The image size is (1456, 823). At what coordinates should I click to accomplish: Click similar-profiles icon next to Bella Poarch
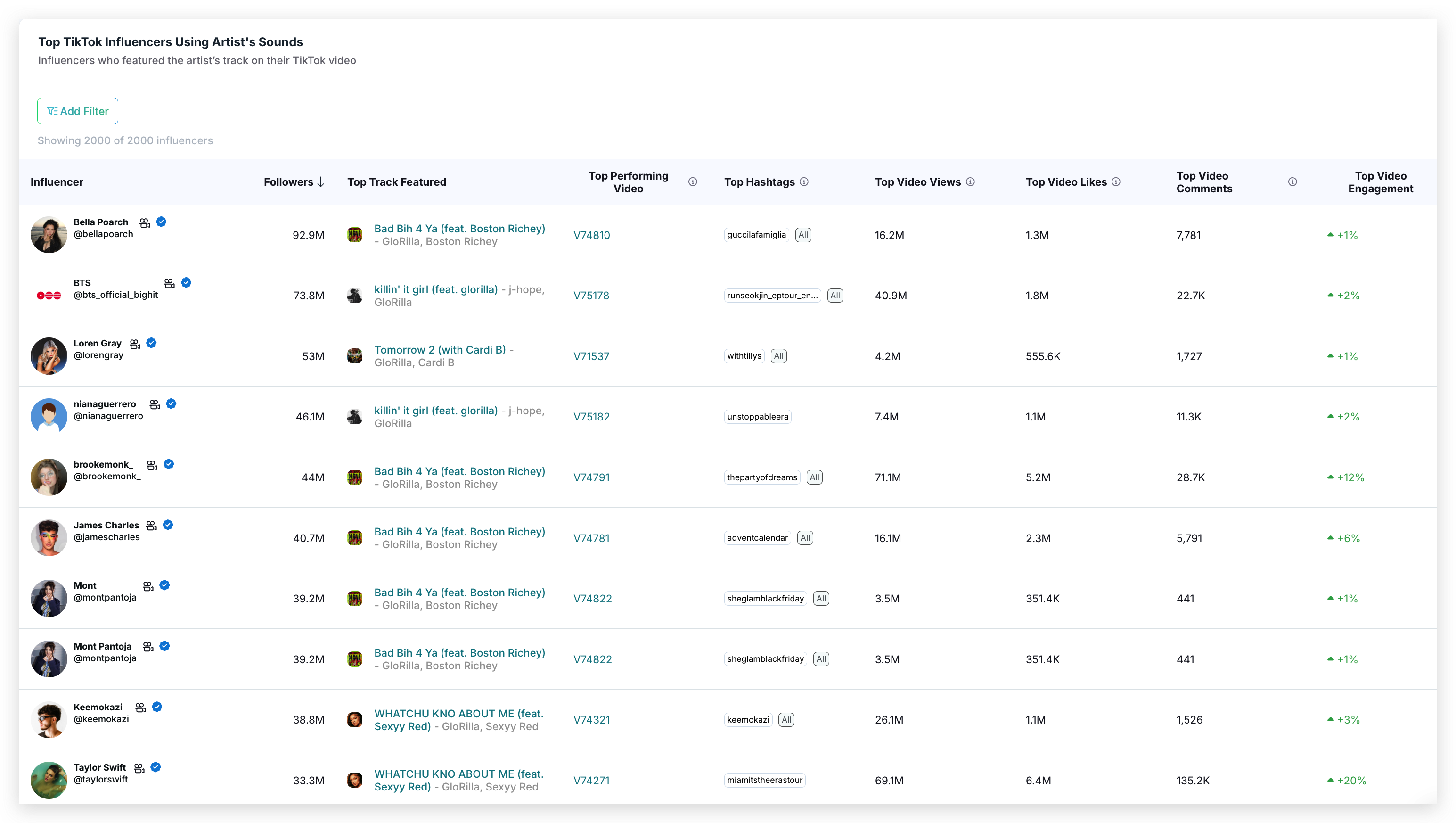click(145, 222)
